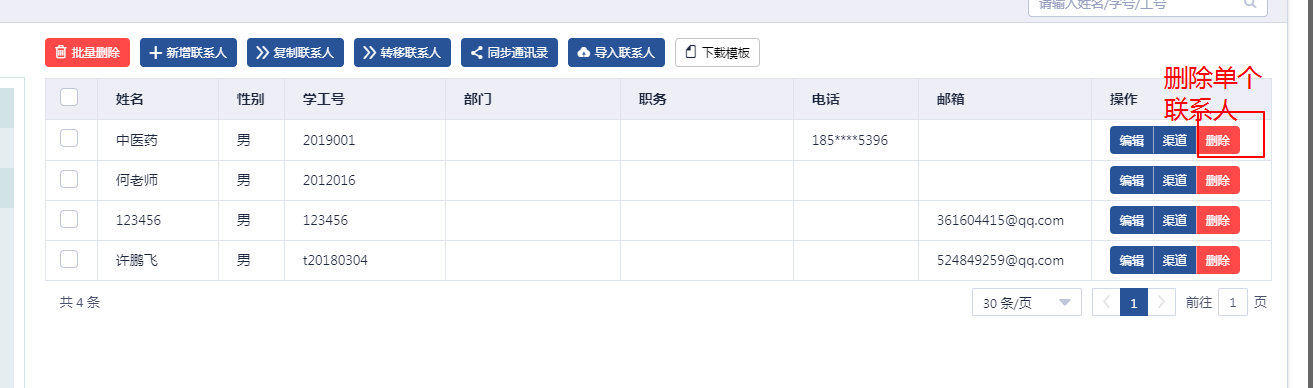Click the double-arrow icon on 复制联系人

click(262, 53)
